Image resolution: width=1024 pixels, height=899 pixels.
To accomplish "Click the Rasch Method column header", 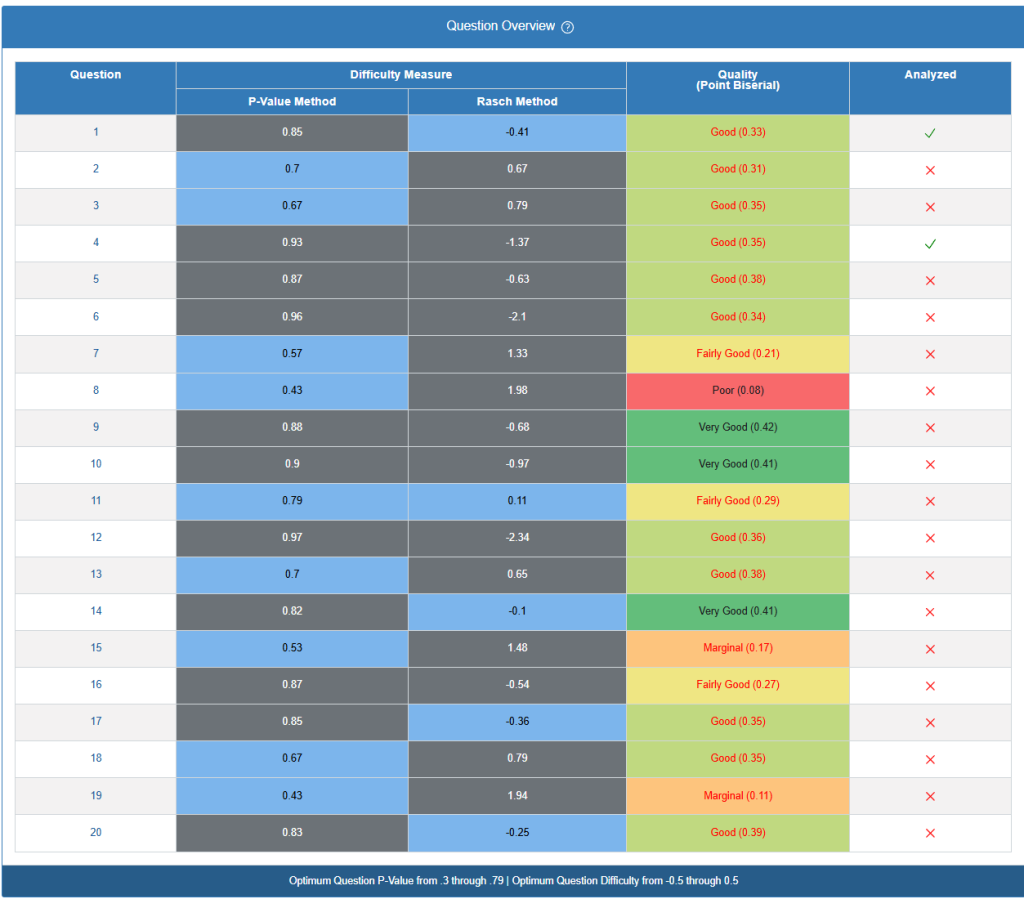I will pyautogui.click(x=517, y=101).
